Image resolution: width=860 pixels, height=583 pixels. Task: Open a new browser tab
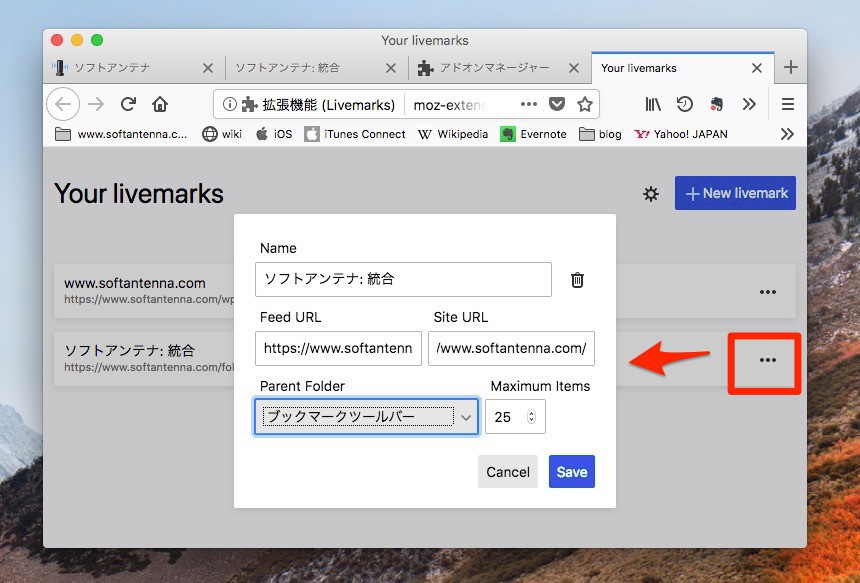[790, 68]
